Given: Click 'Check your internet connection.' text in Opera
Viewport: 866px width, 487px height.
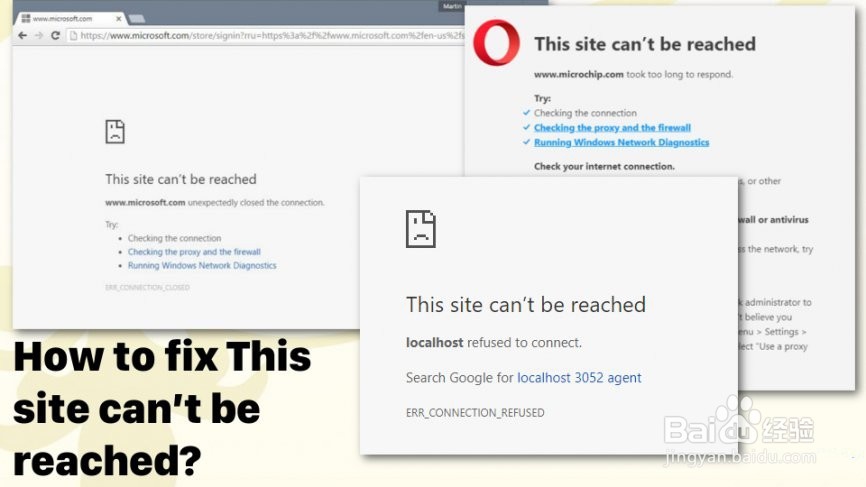Looking at the screenshot, I should tap(604, 166).
